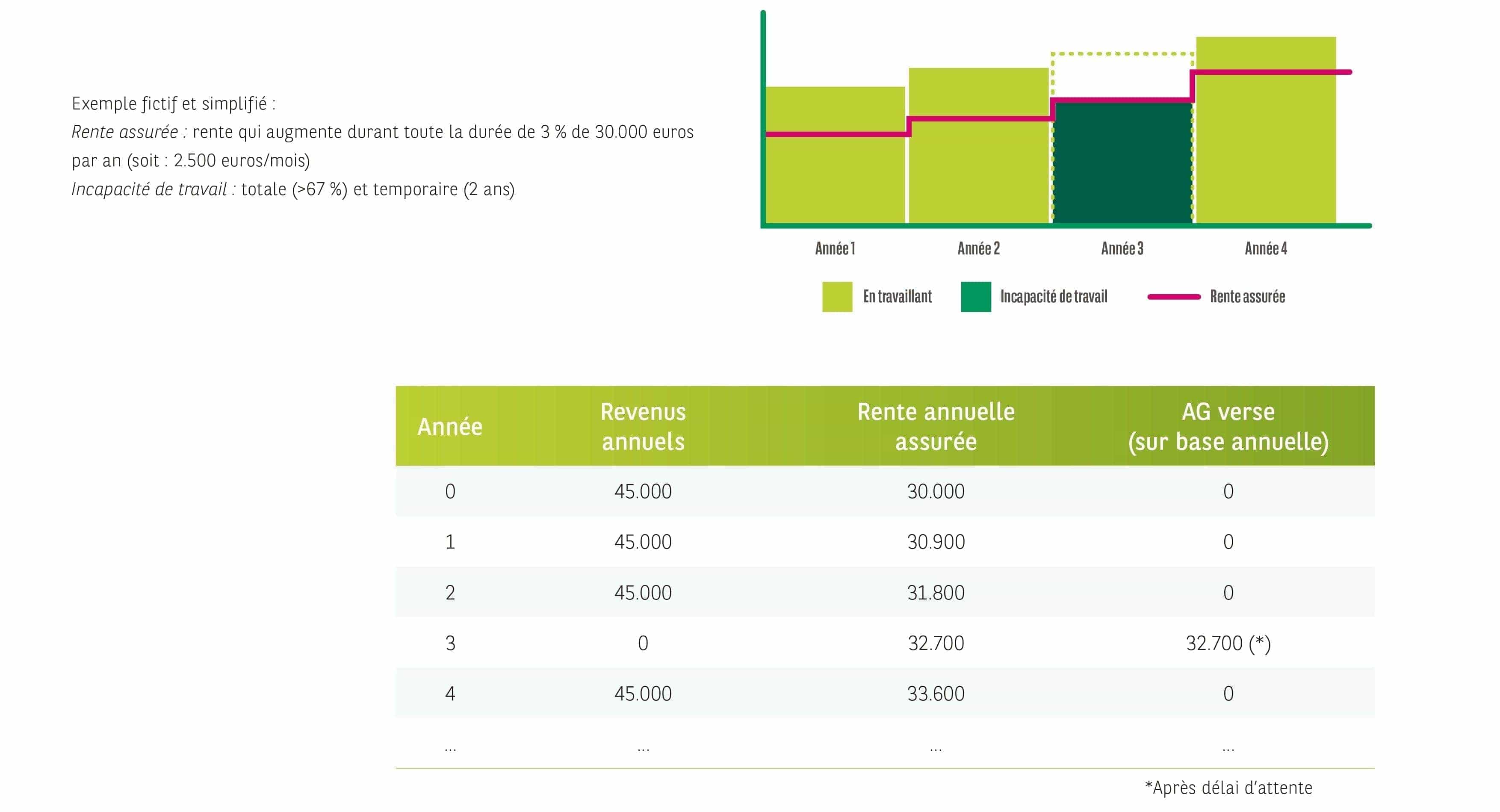Click the pink 'Rente assurée' legend line

click(x=1173, y=296)
